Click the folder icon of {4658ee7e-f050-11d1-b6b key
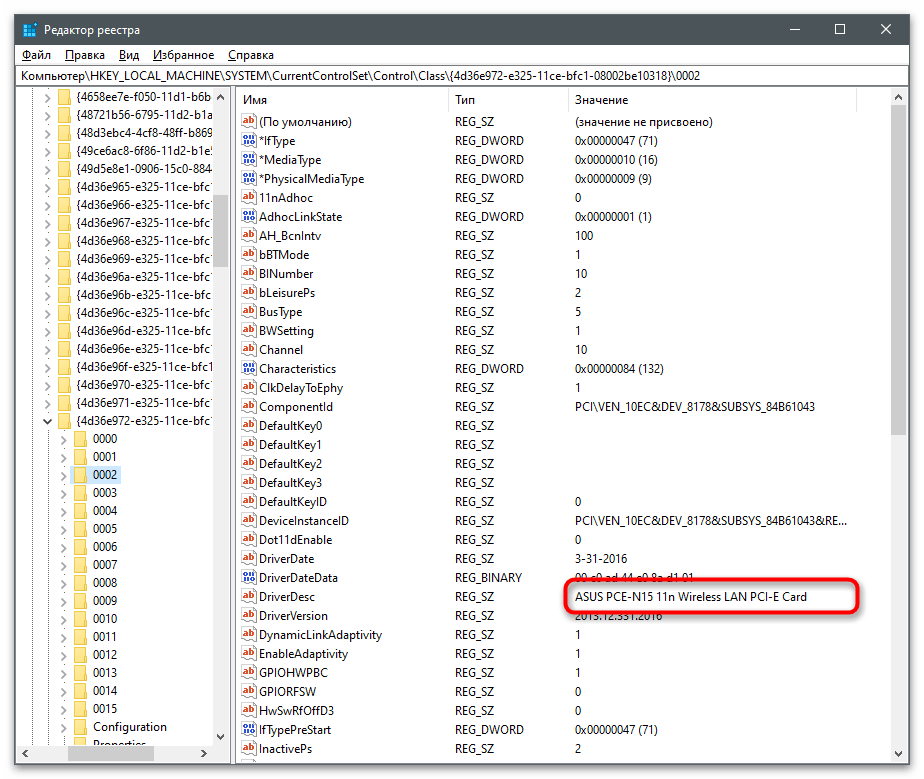The image size is (924, 779). point(65,97)
